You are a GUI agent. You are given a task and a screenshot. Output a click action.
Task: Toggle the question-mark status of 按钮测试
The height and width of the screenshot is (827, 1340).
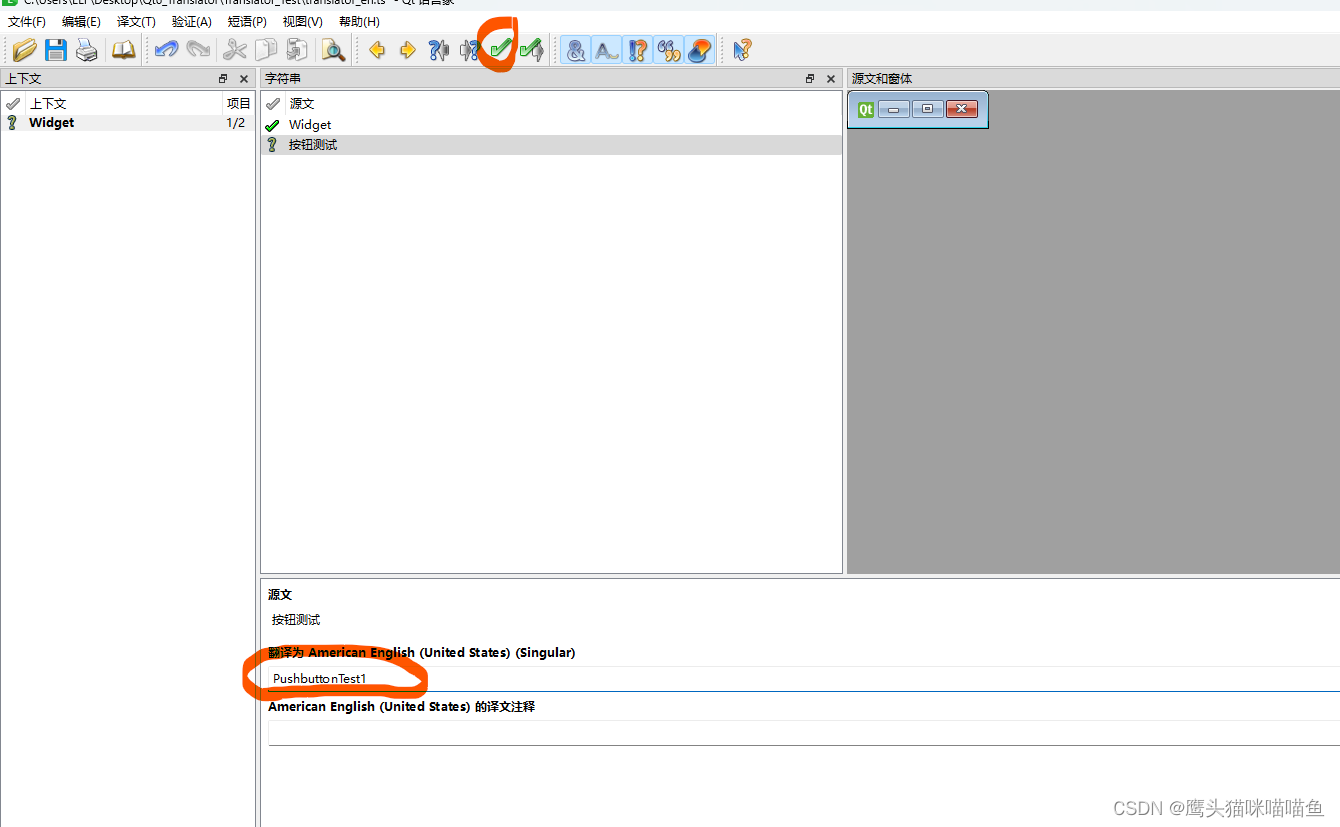[272, 145]
